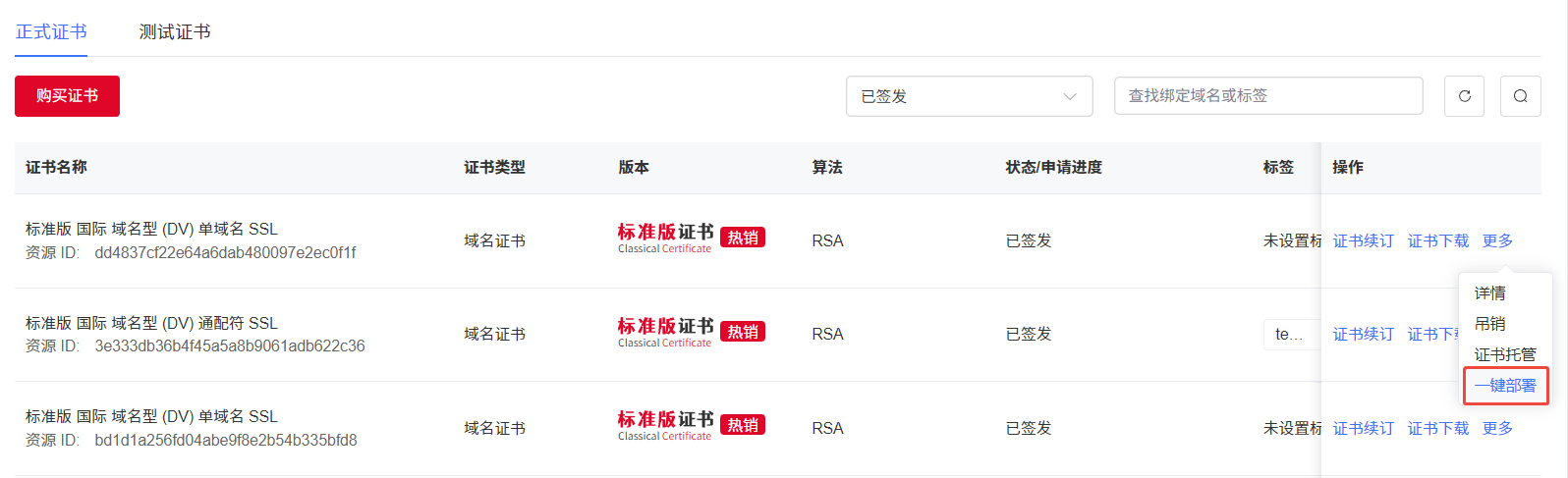Click 证书下载 for the first certificate
This screenshot has width=1568, height=478.
pyautogui.click(x=1438, y=240)
